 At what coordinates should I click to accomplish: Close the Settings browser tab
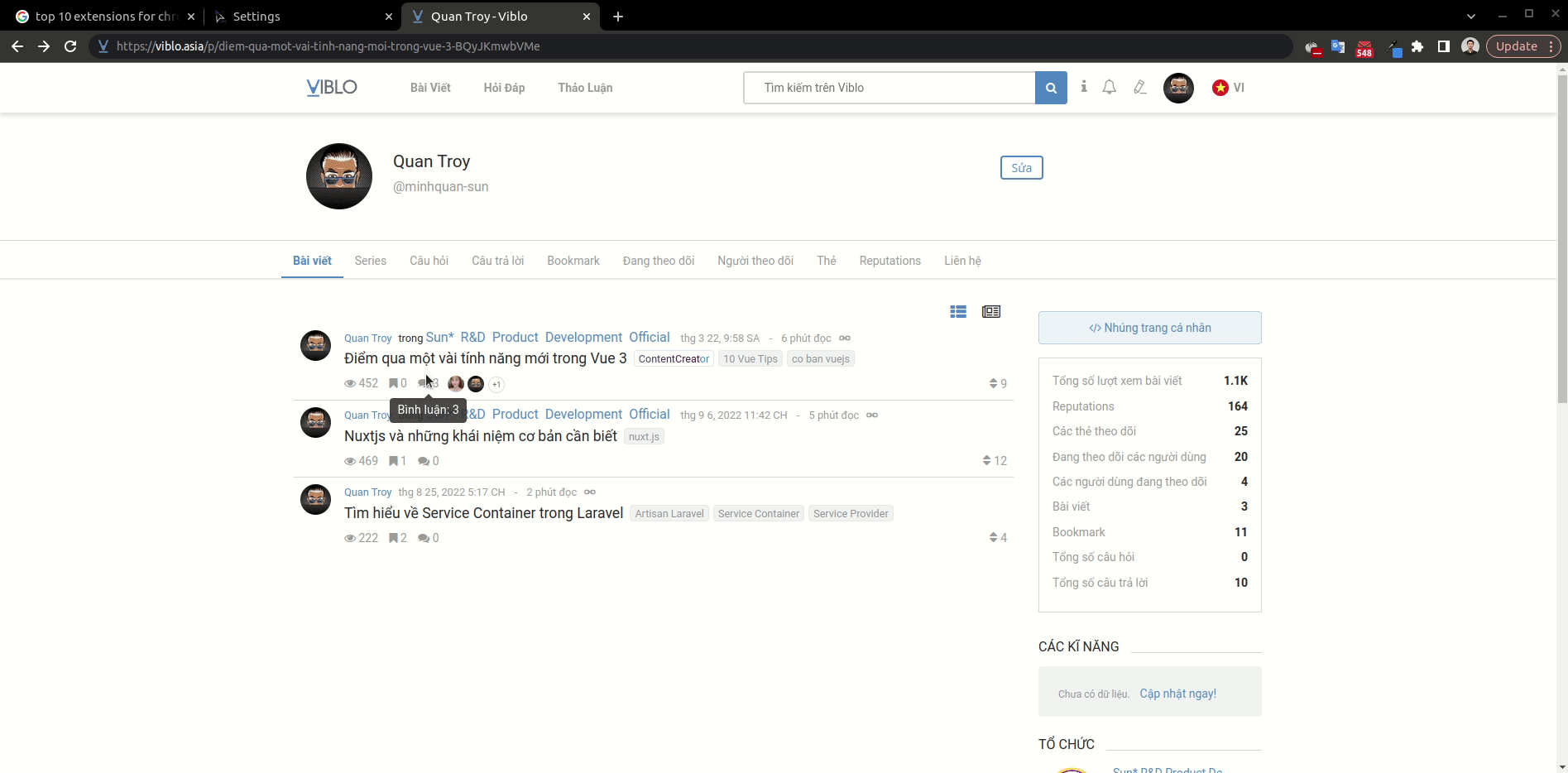tap(389, 17)
